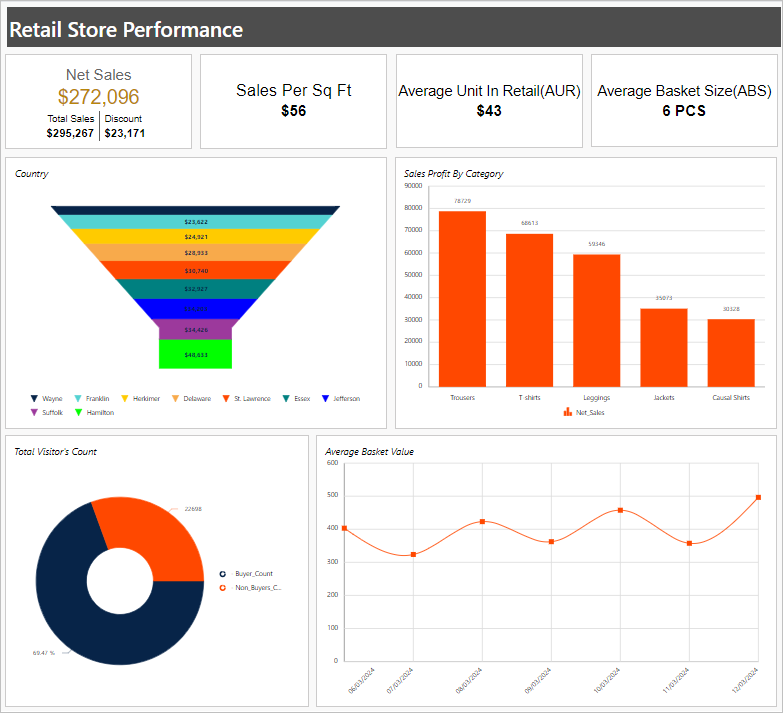783x713 pixels.
Task: Click the 6 PCS basket size value
Action: pyautogui.click(x=684, y=111)
